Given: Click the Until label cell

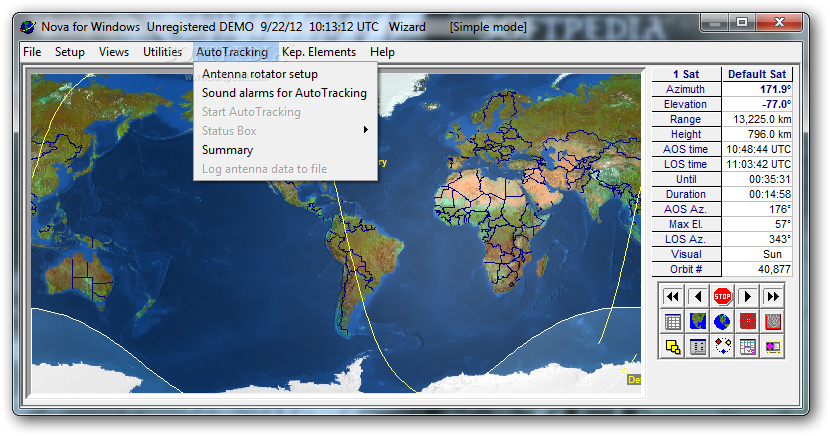Looking at the screenshot, I should point(686,179).
